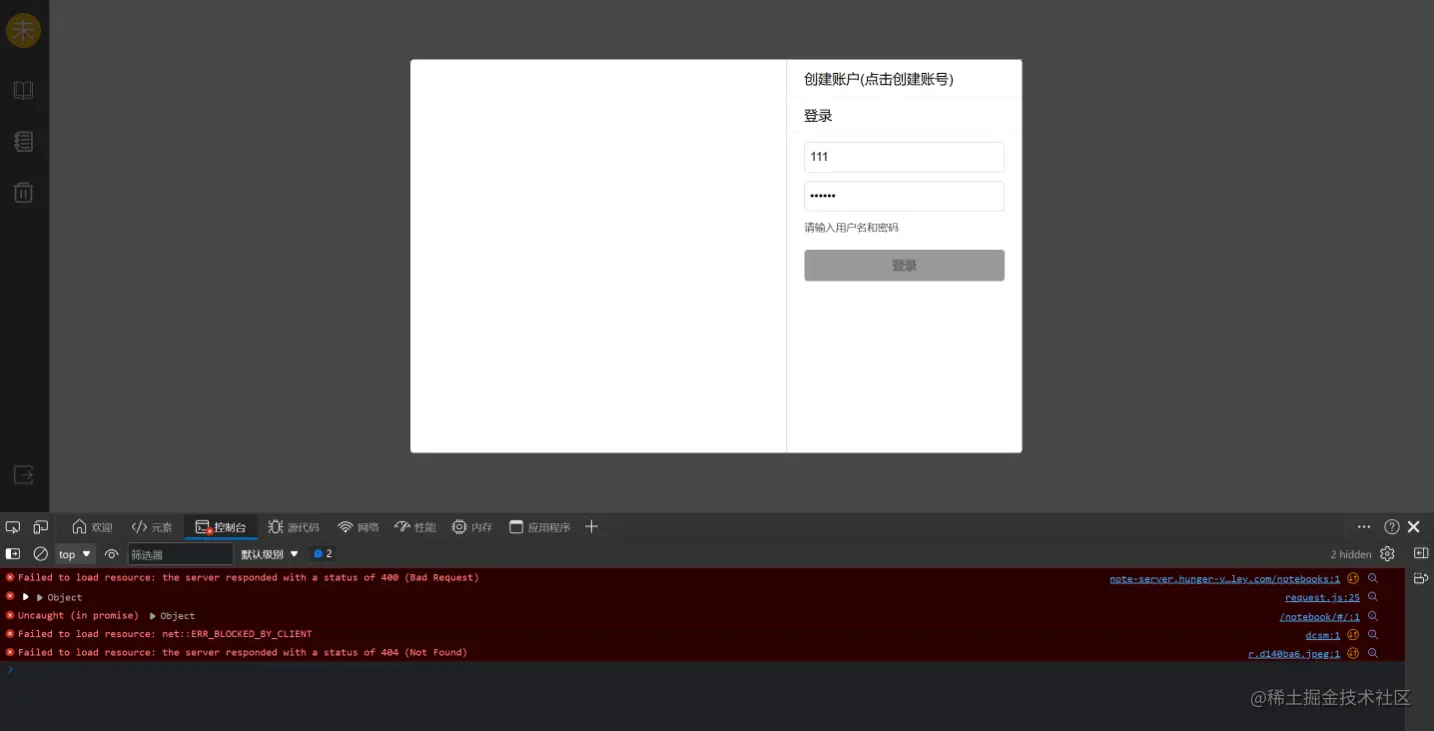Open the DevTools help question icon
The width and height of the screenshot is (1434, 731).
click(x=1392, y=527)
